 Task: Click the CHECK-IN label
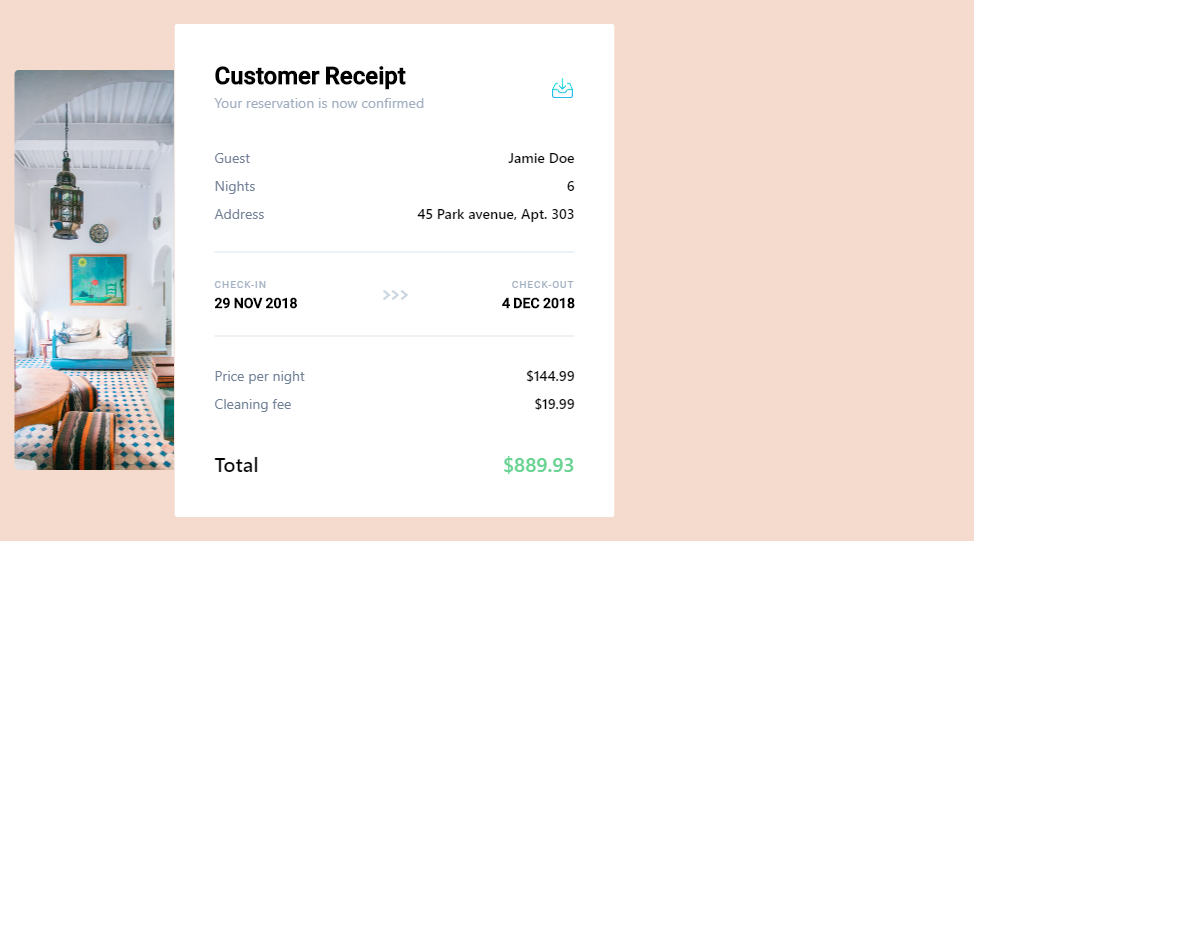pos(240,285)
